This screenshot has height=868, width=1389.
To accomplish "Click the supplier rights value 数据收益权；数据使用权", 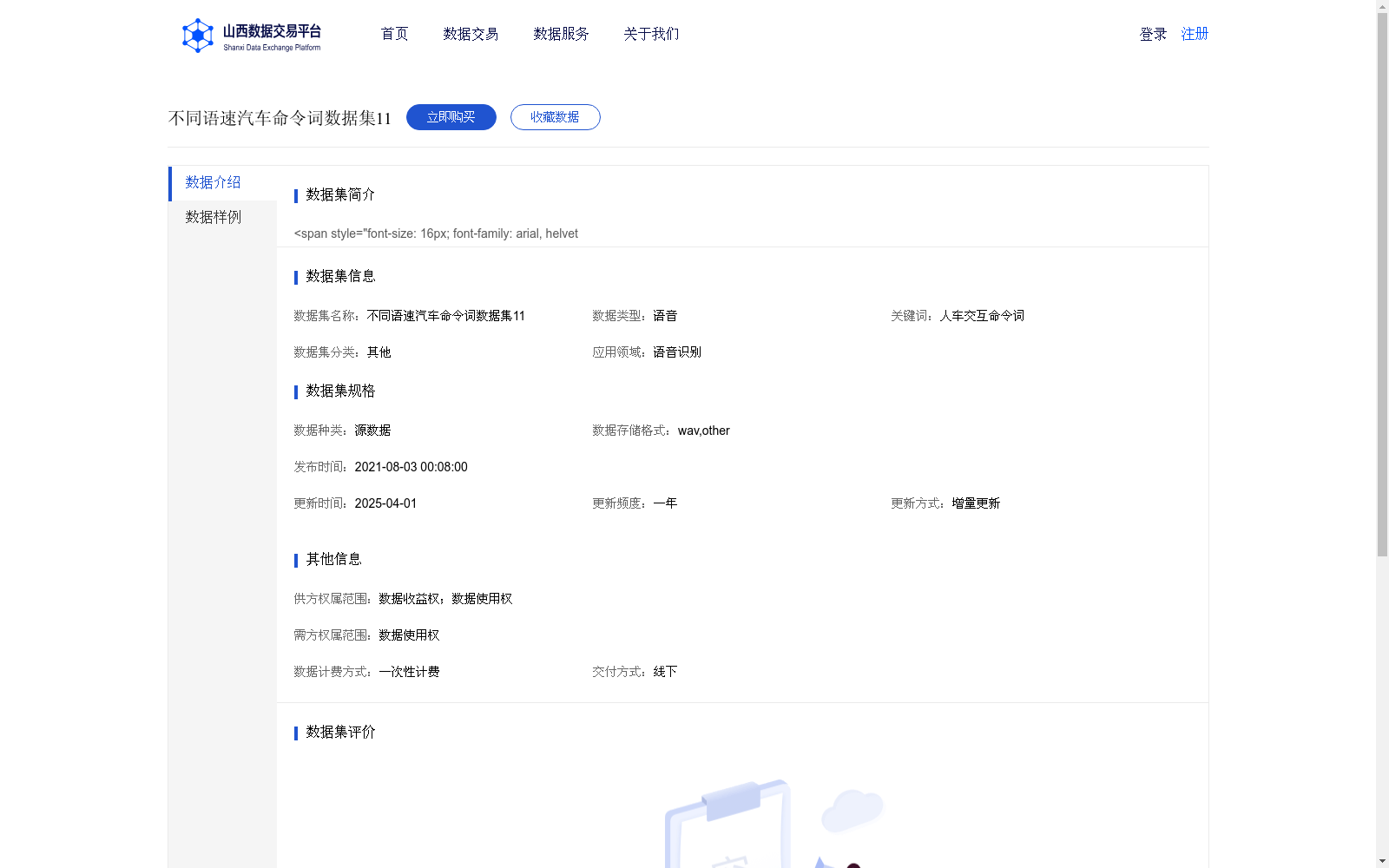I will (445, 599).
